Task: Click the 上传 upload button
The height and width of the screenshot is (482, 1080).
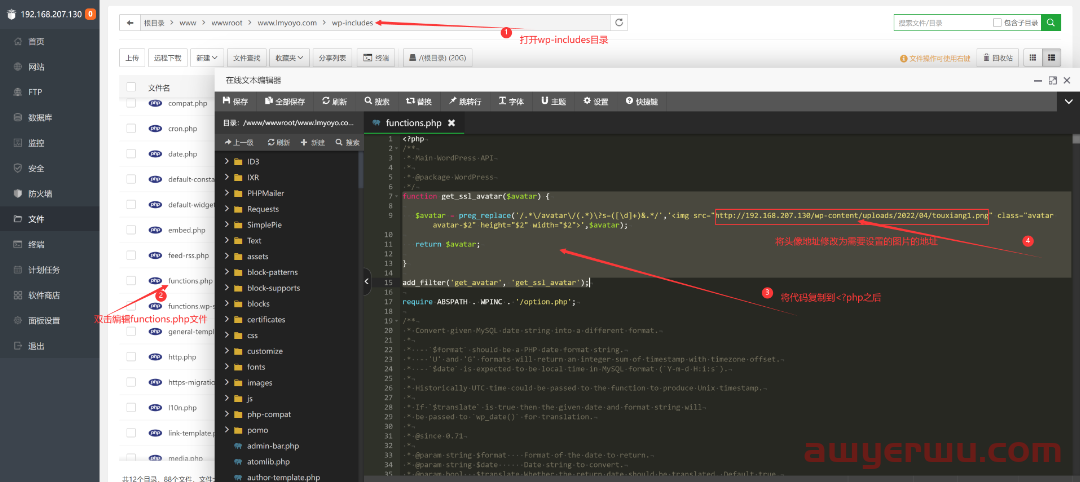Action: point(132,58)
